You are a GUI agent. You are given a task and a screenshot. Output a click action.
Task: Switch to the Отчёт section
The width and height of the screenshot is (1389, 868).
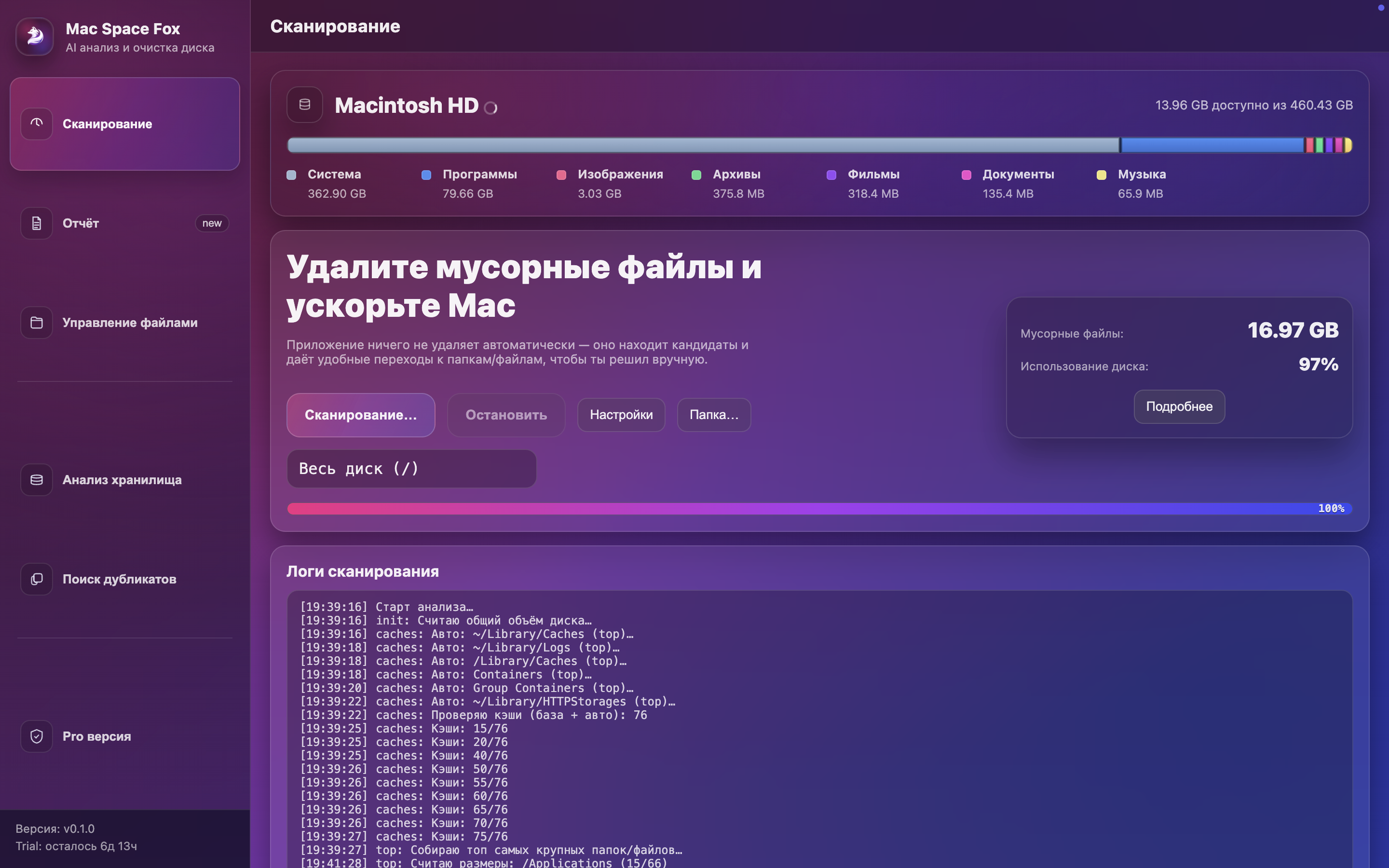click(81, 223)
